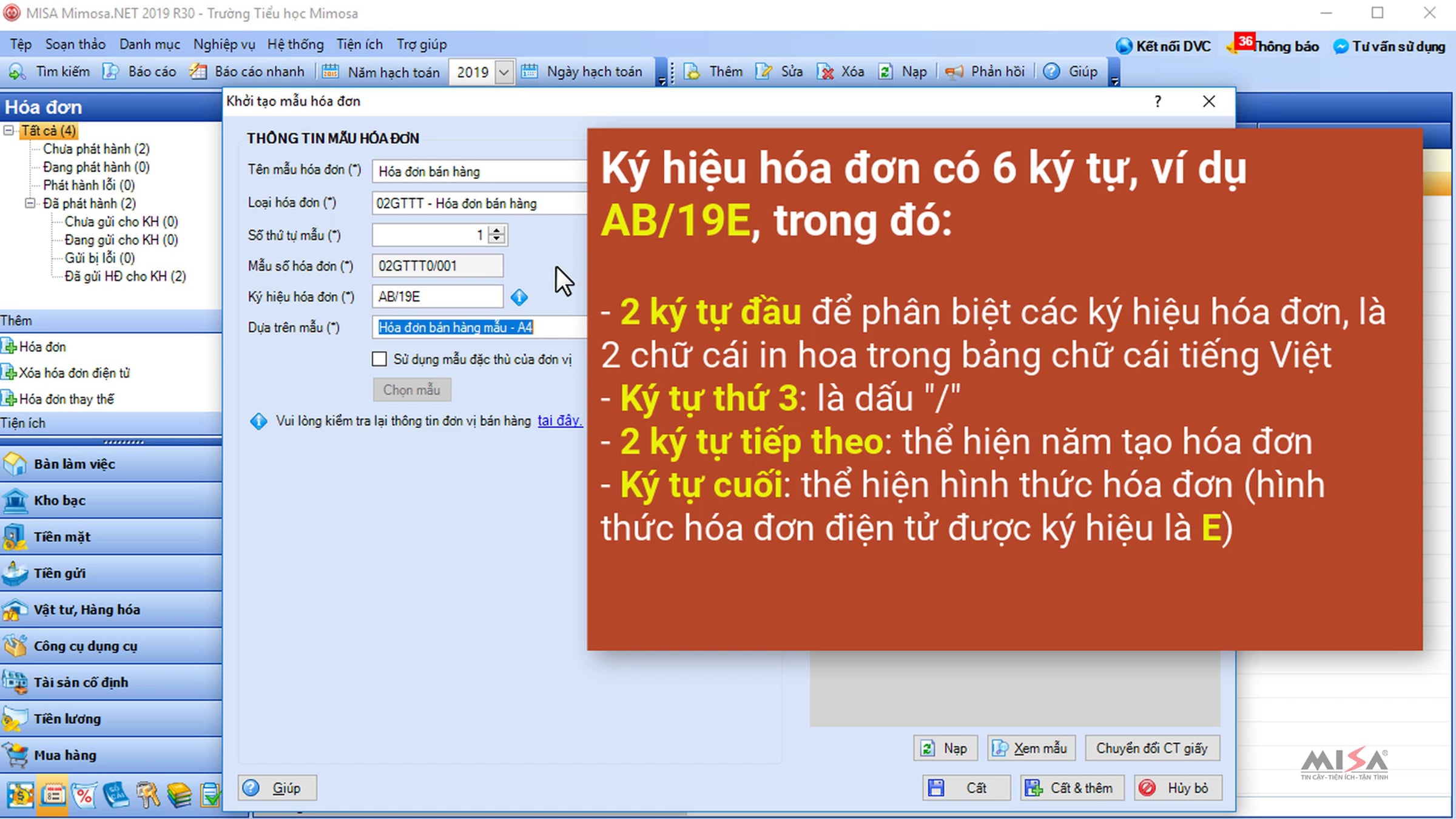This screenshot has width=1456, height=819.
Task: Open the blue Sổ cái ledger book icon
Action: [116, 795]
